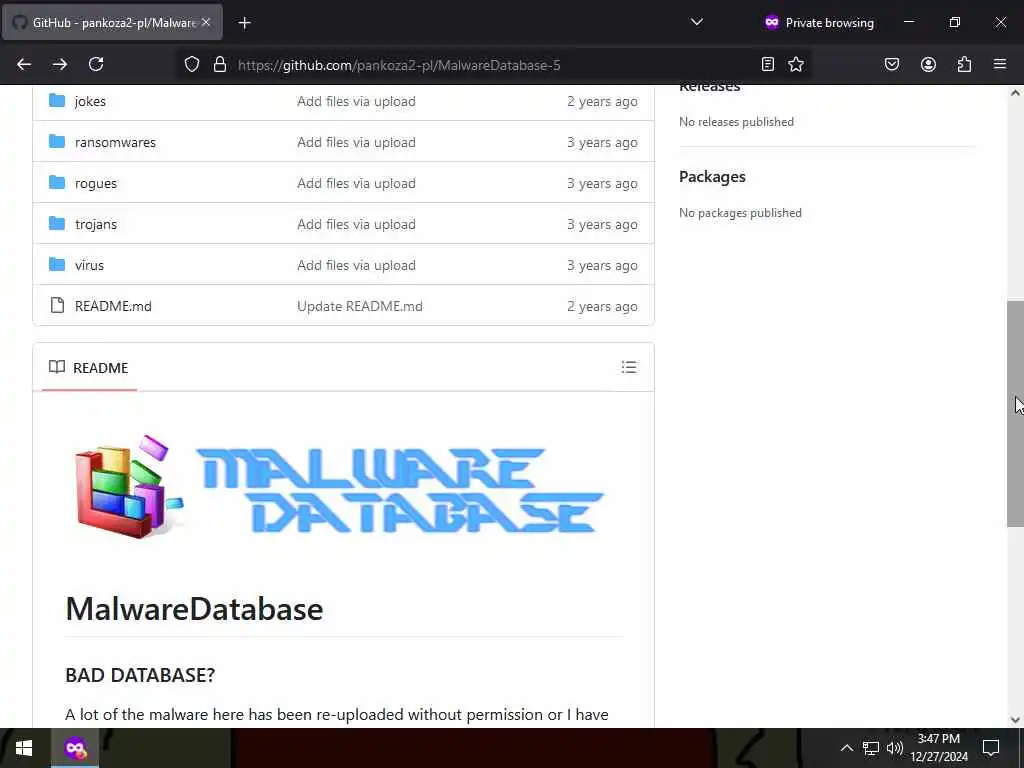Click the MalwareDatabase heading
The width and height of the screenshot is (1024, 768).
(x=194, y=609)
